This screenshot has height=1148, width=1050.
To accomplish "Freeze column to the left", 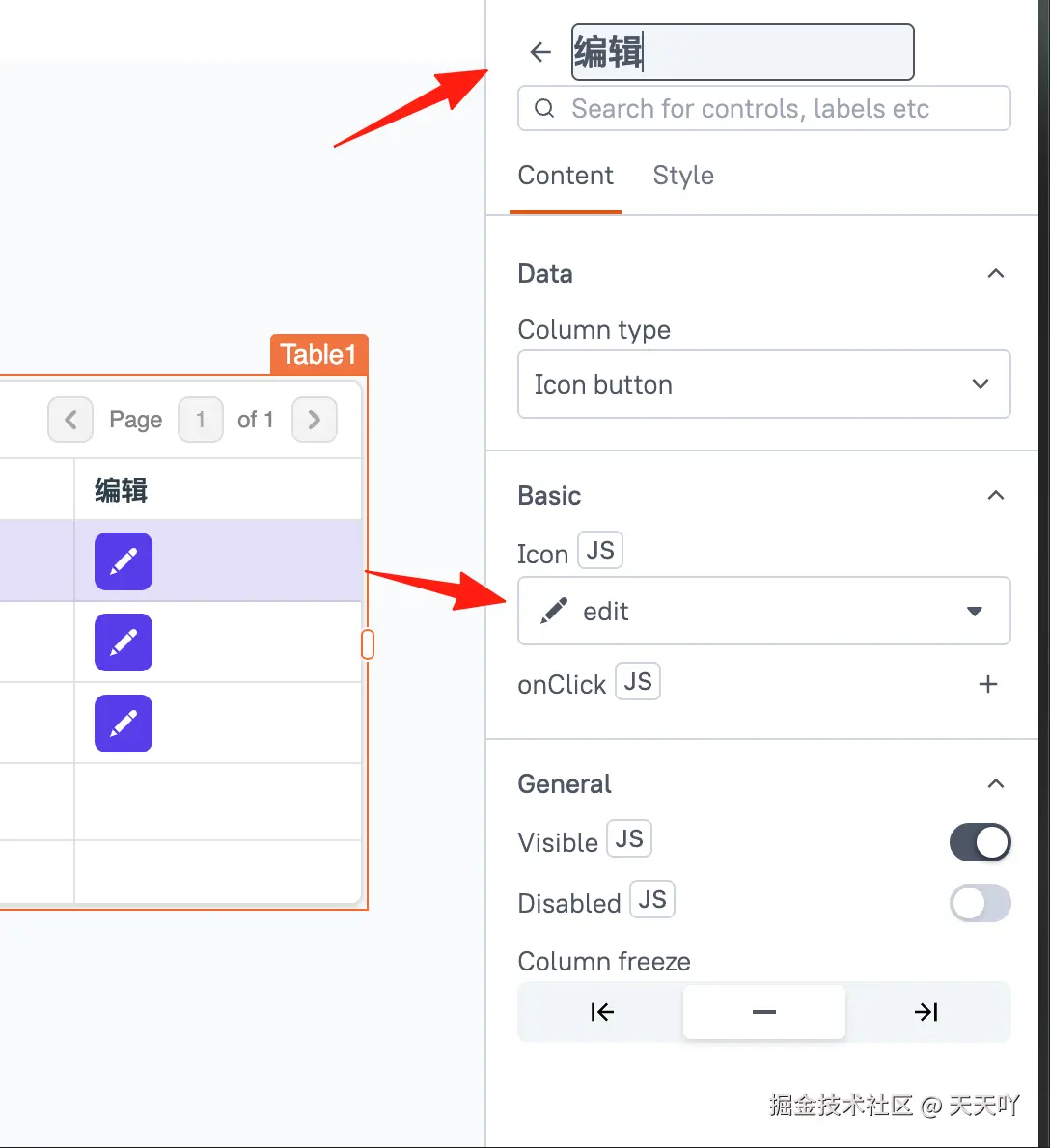I will click(601, 1012).
